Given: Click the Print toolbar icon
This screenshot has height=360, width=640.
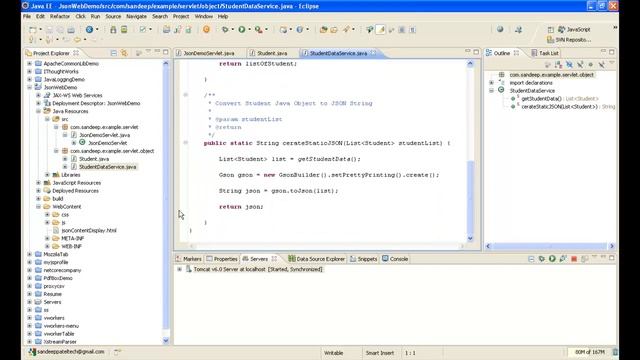Looking at the screenshot, I should (71, 29).
